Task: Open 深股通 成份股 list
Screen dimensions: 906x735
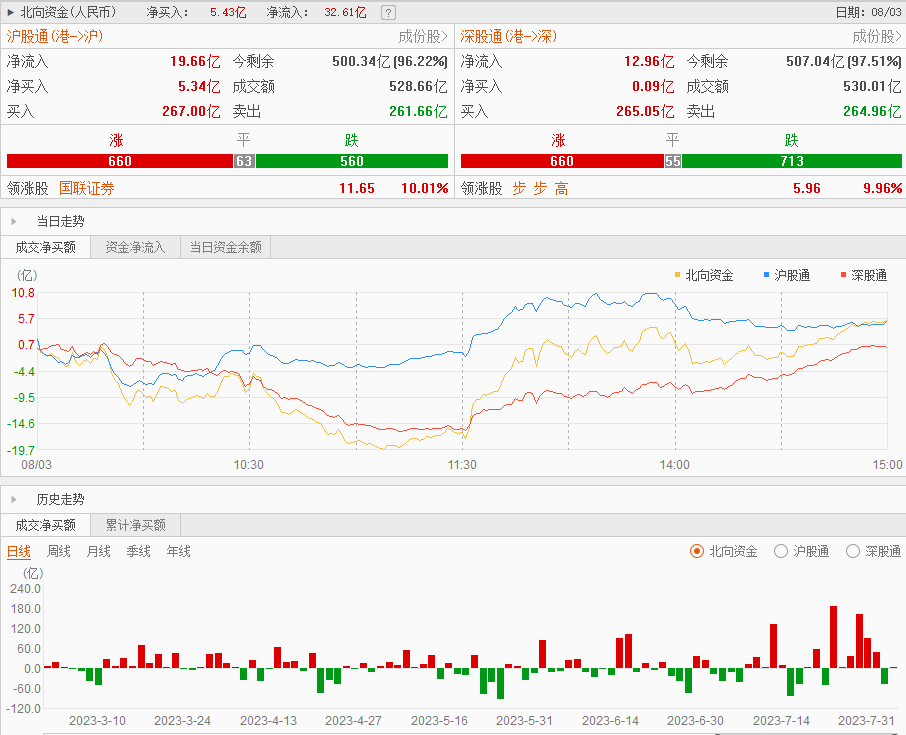Action: pyautogui.click(x=877, y=36)
